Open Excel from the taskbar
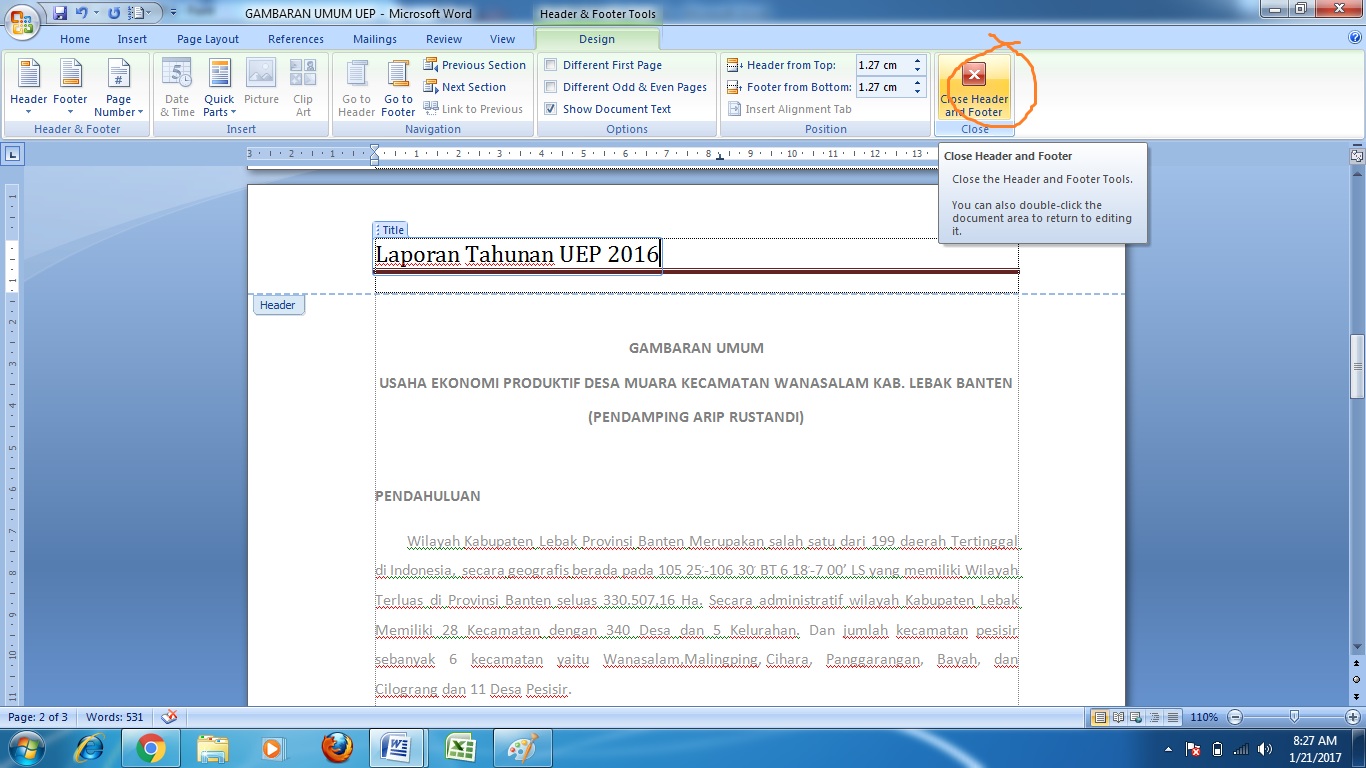Screen dimensions: 1366x768 click(461, 747)
